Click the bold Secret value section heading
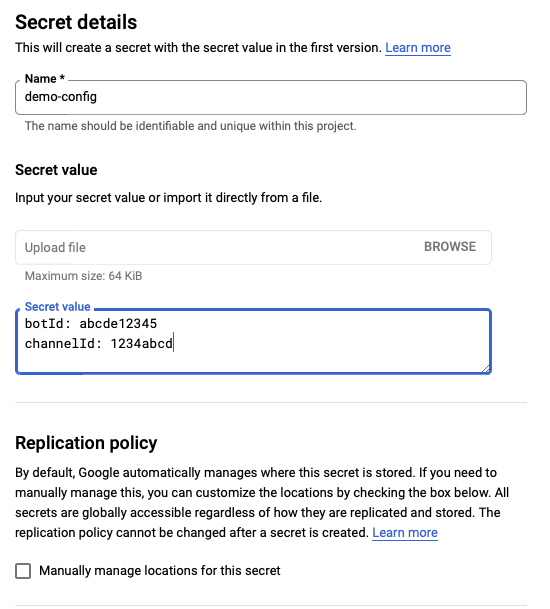 [56, 170]
